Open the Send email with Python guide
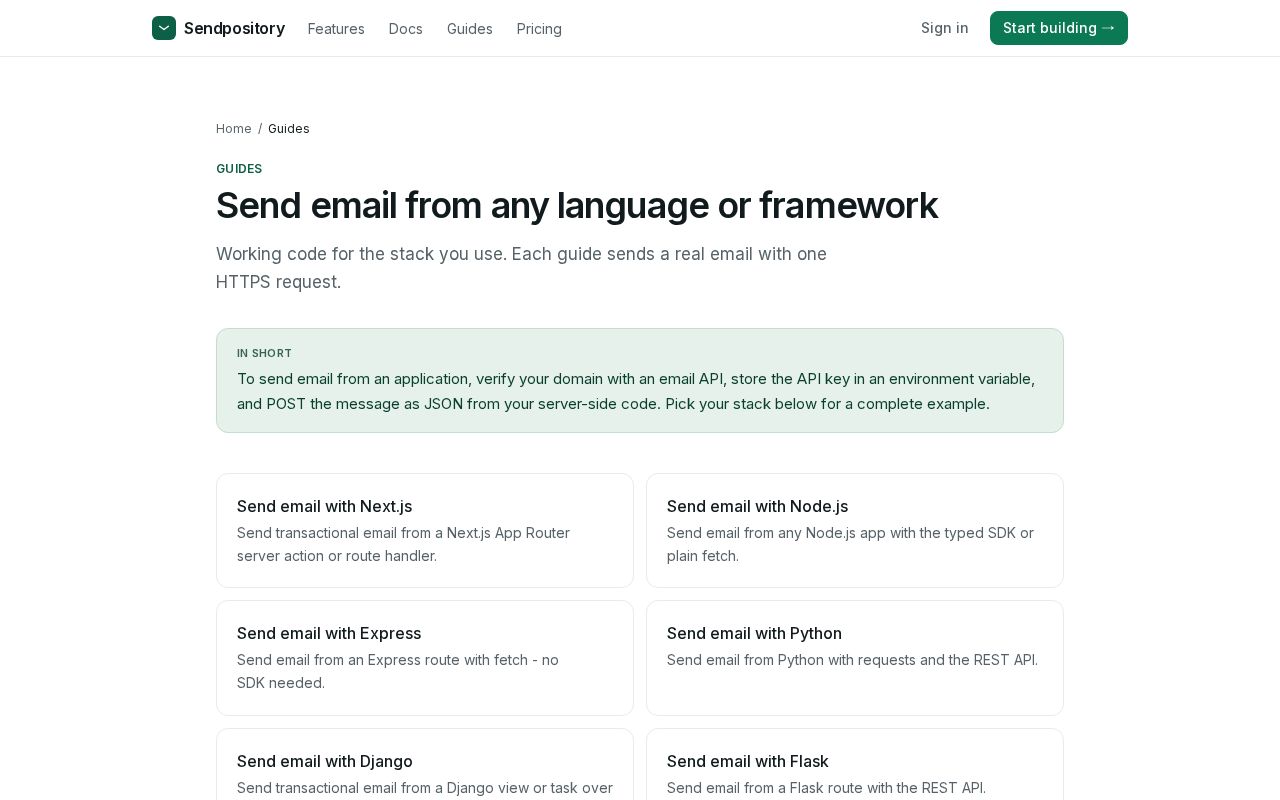 point(855,658)
